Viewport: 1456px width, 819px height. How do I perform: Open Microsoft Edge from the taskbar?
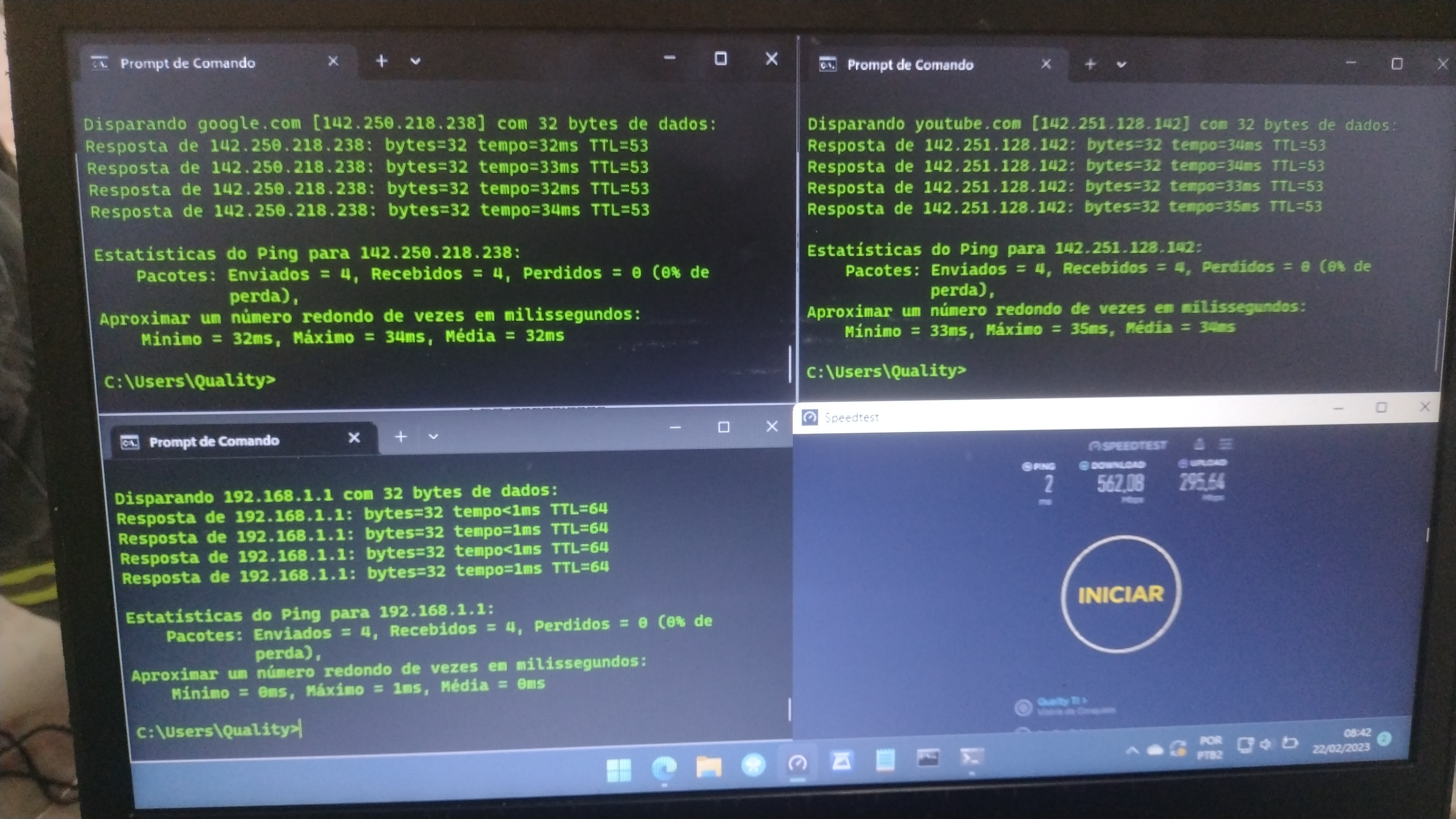tap(664, 768)
